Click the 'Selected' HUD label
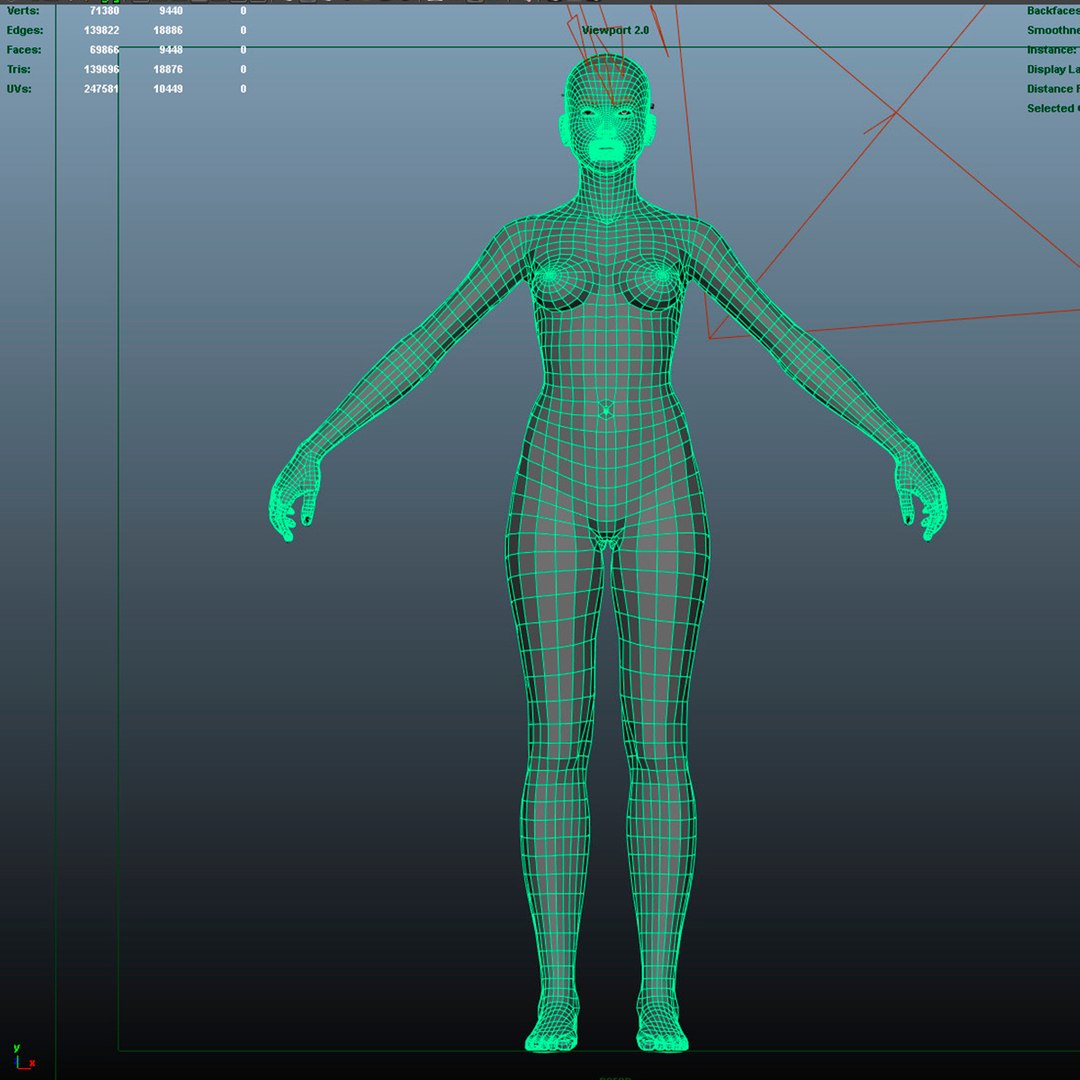This screenshot has height=1080, width=1080. pos(1050,108)
